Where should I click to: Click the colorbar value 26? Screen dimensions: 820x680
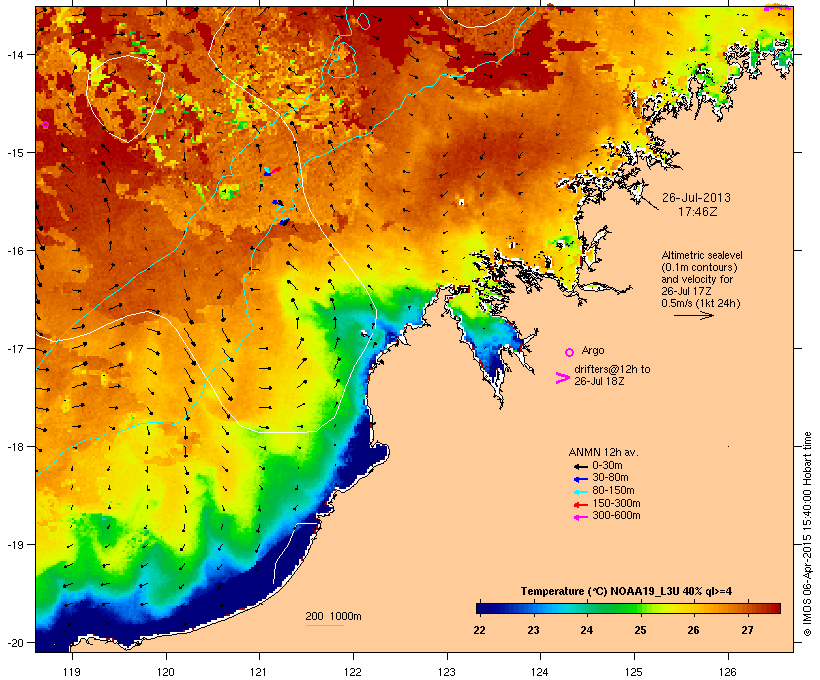(693, 630)
